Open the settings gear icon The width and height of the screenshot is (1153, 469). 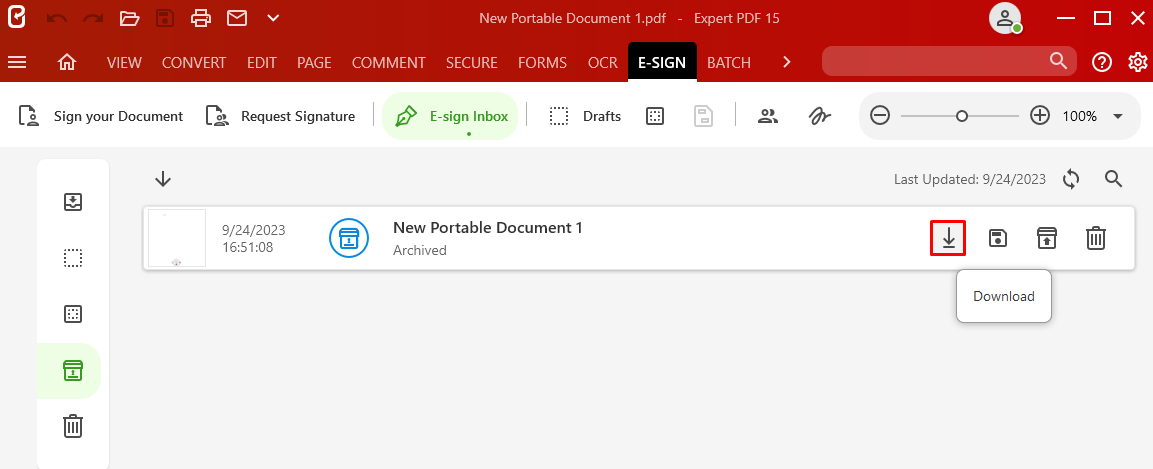[1138, 62]
